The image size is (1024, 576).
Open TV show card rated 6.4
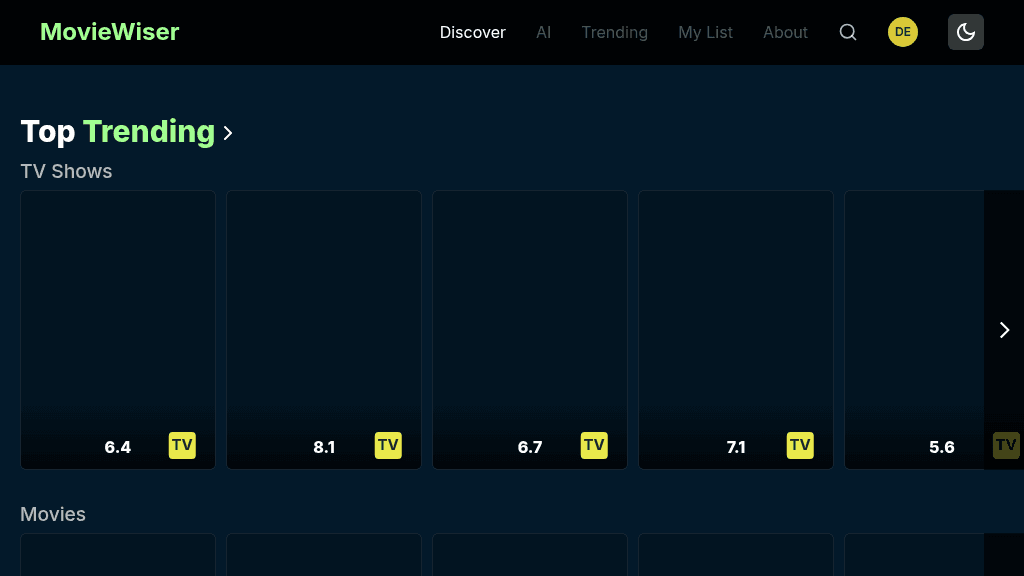click(x=118, y=330)
